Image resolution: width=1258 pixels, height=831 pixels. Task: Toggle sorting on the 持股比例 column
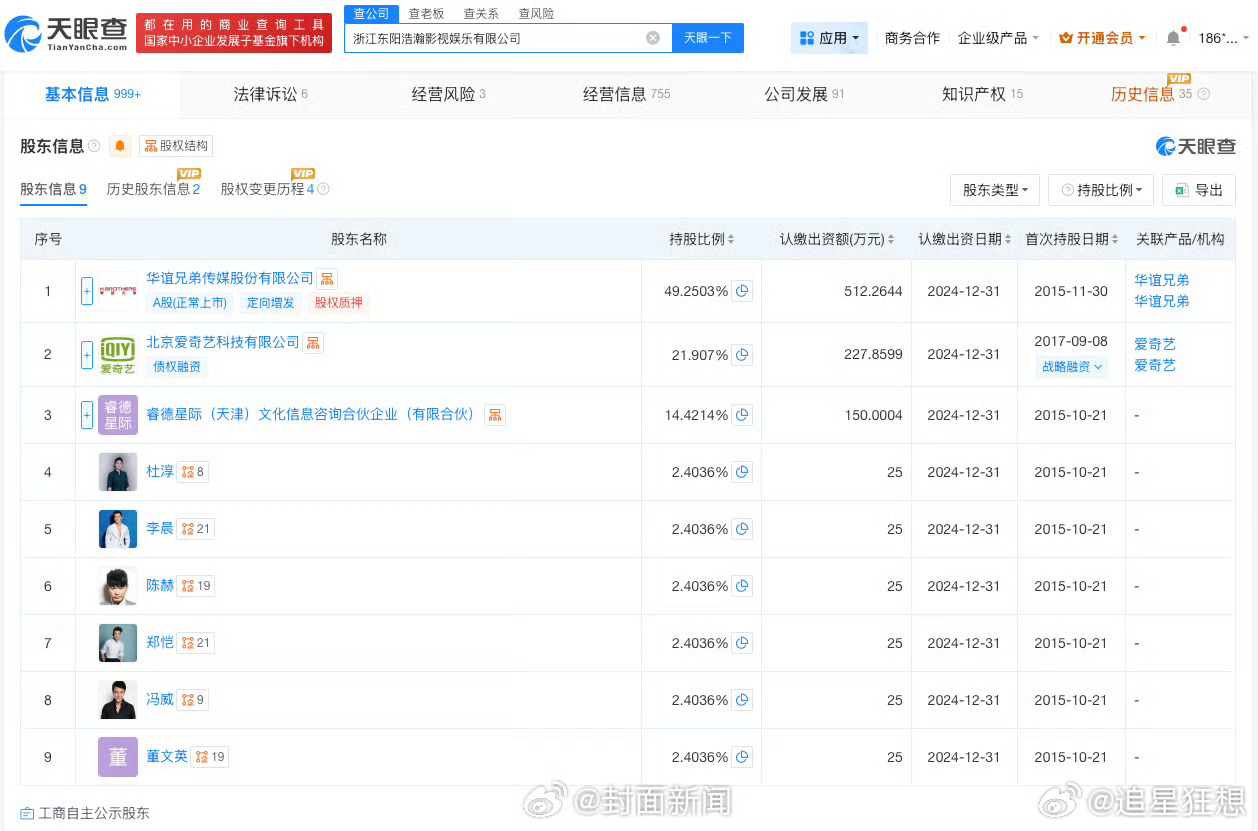click(x=731, y=239)
